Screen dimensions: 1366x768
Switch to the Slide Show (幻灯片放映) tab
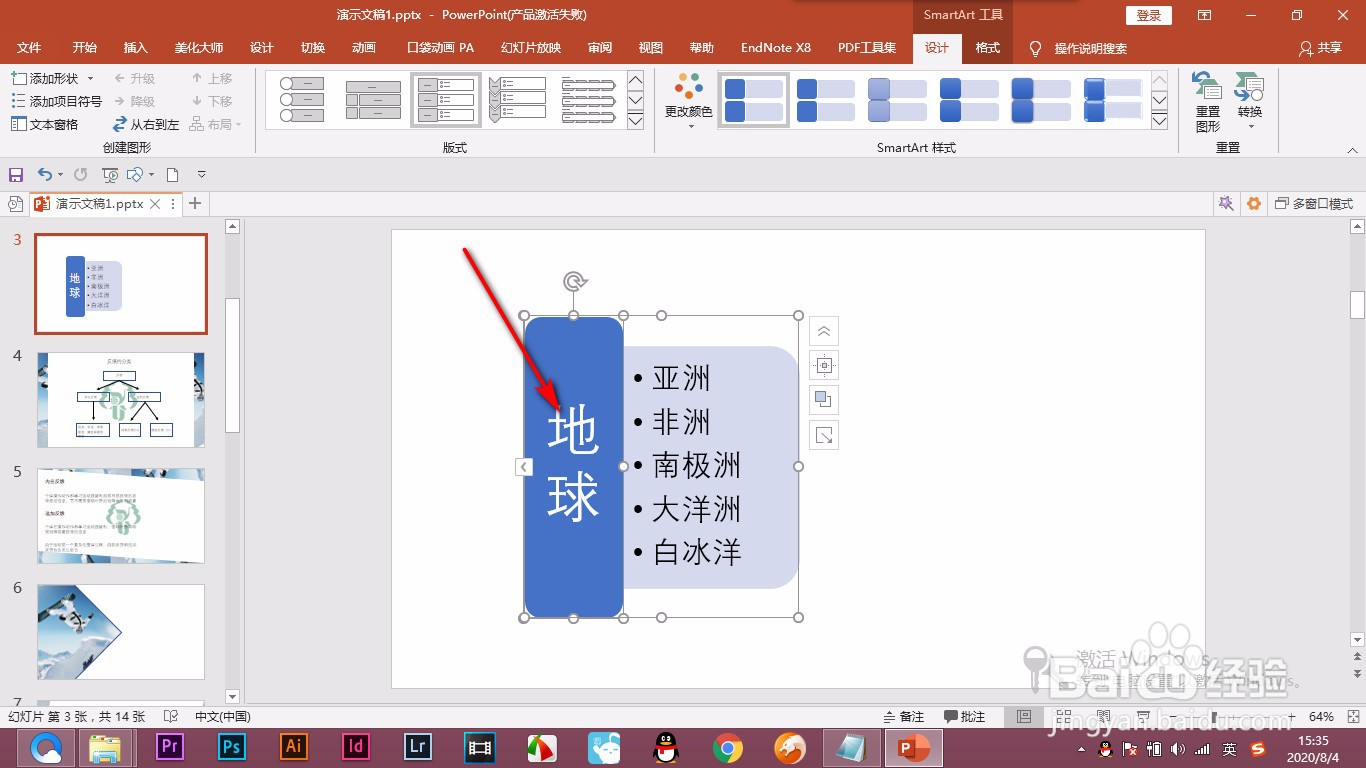click(531, 48)
